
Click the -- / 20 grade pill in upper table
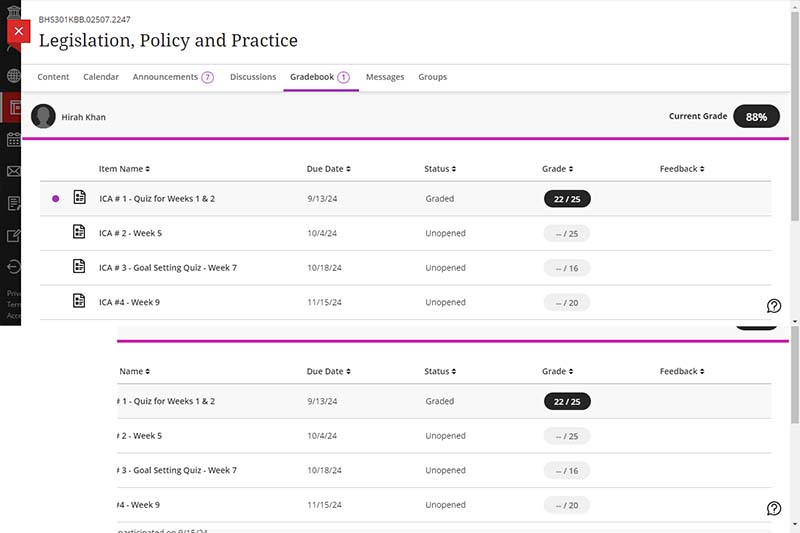(x=567, y=303)
